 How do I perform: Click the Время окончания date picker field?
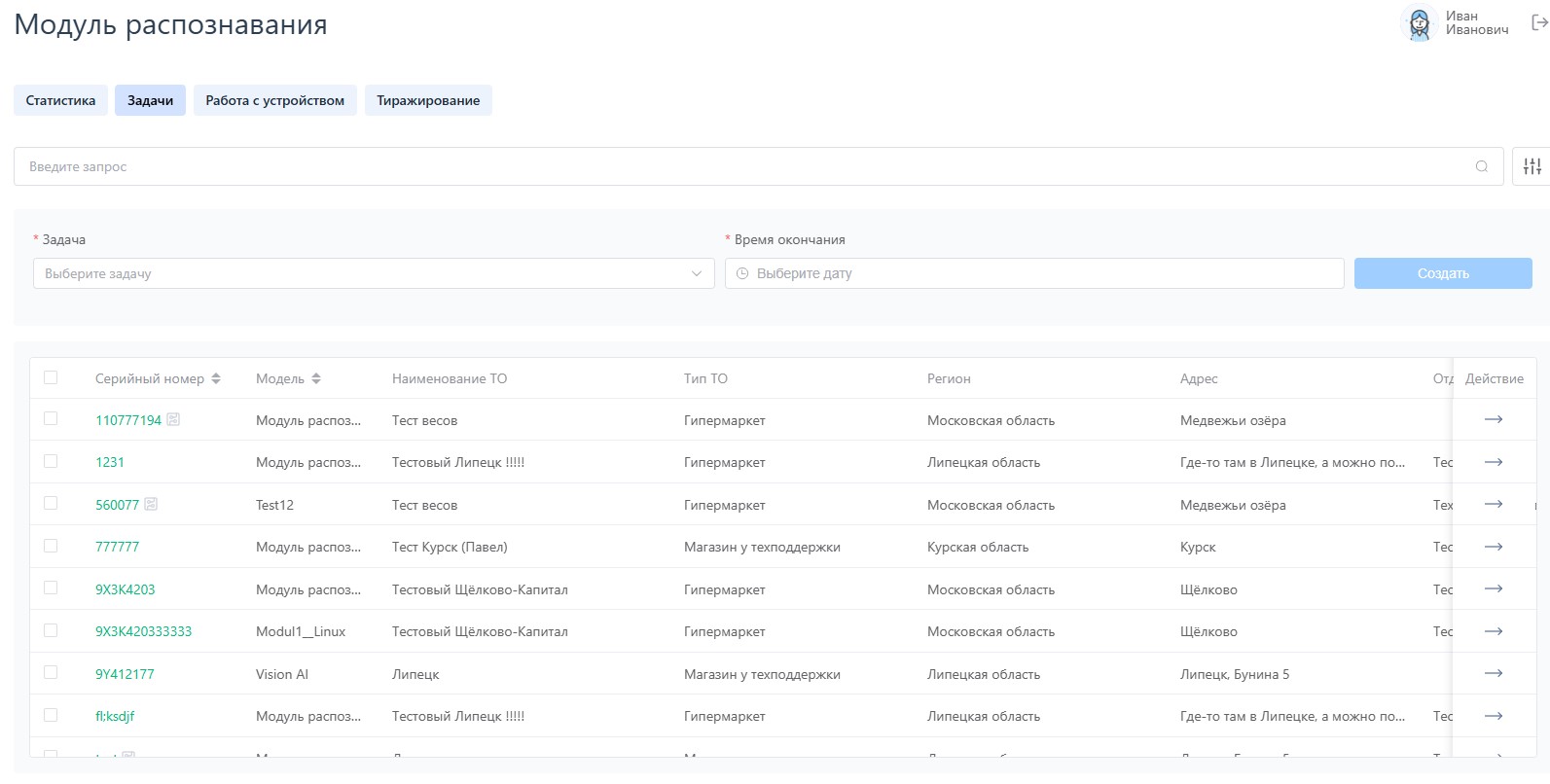[1033, 273]
